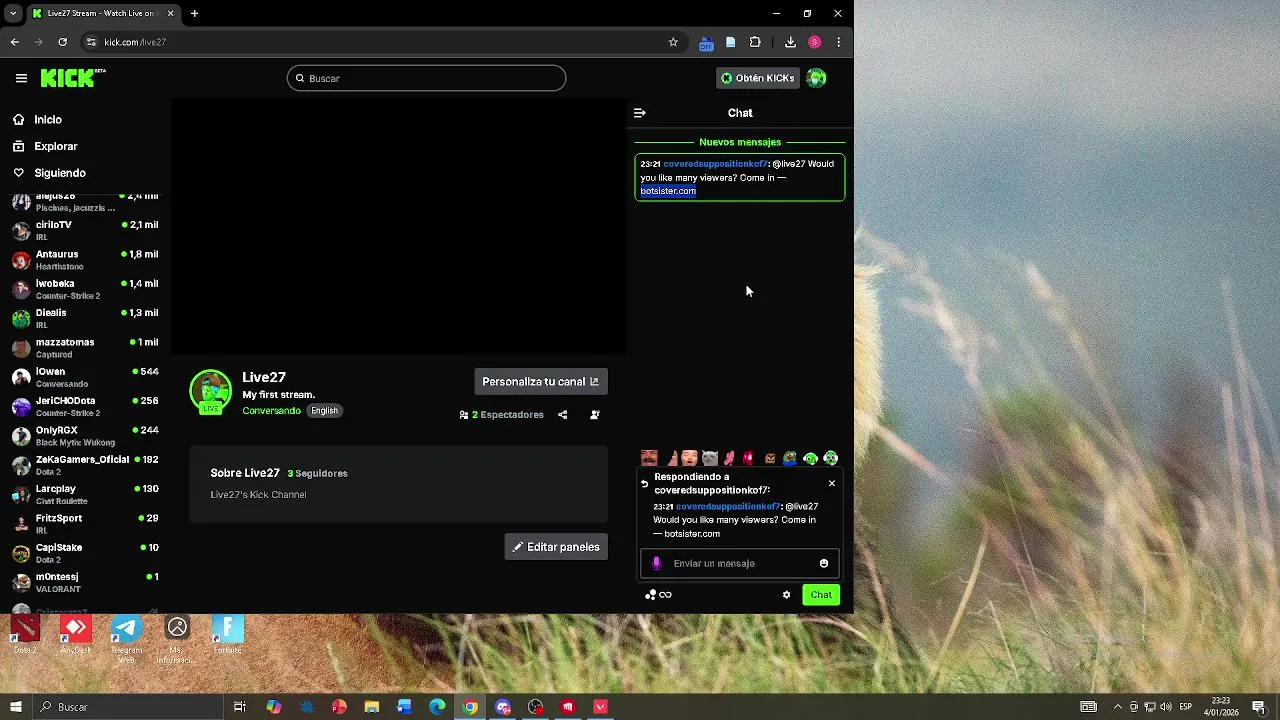This screenshot has height=720, width=1280.
Task: Select the angry brown face emote
Action: pos(770,458)
